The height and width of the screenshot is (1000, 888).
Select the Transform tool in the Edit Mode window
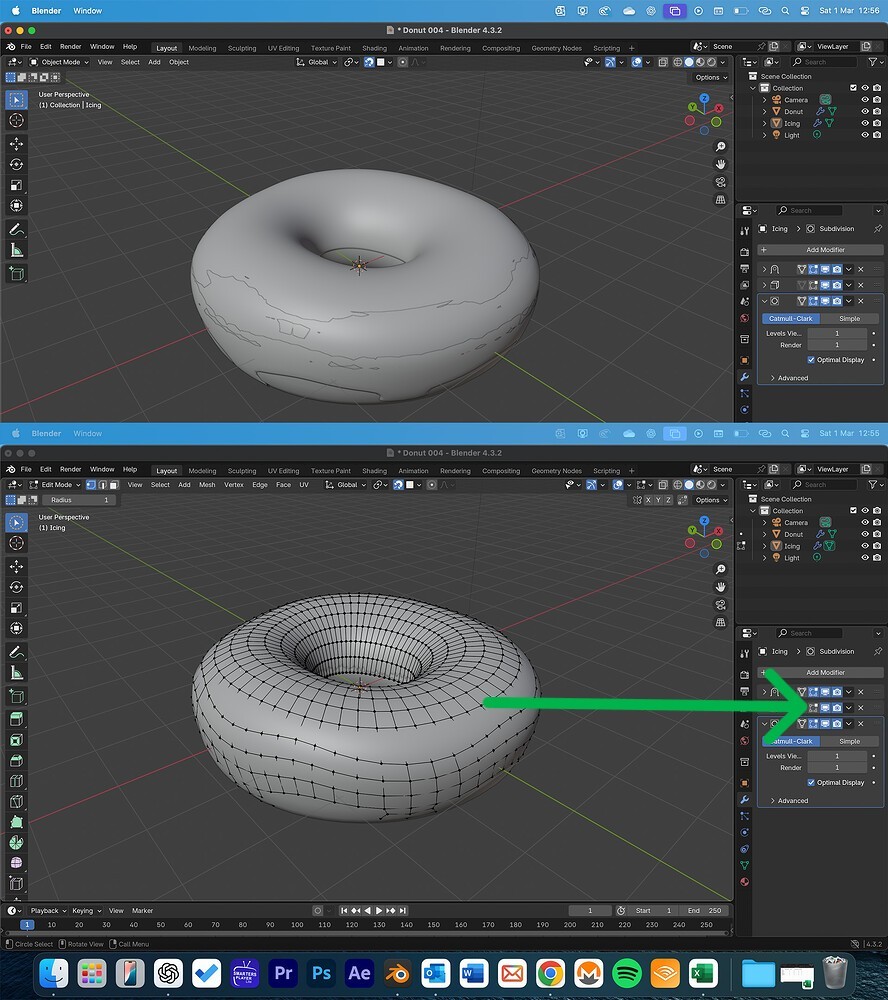(x=17, y=628)
